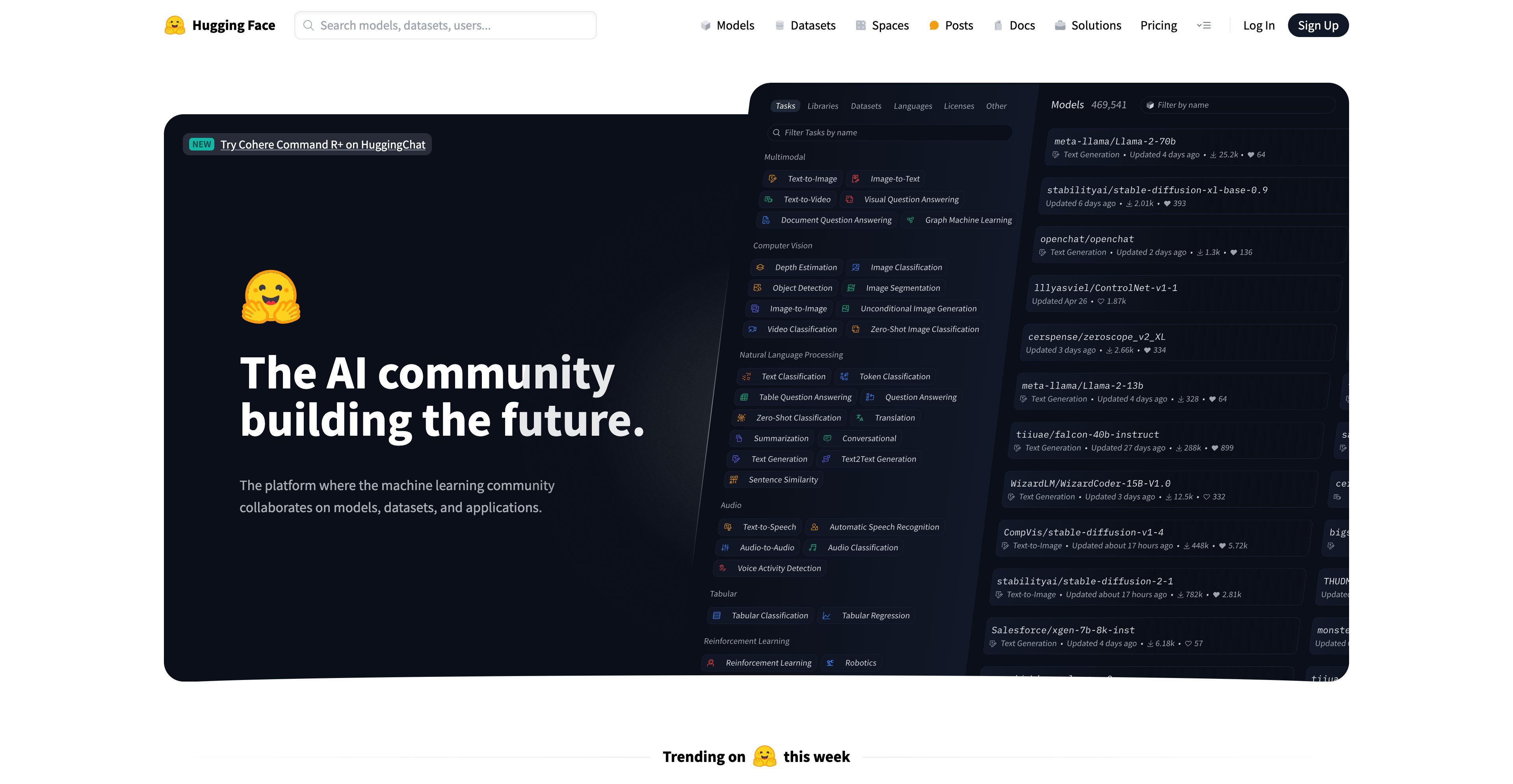Click the Log In link
The width and height of the screenshot is (1513, 784).
coord(1259,25)
